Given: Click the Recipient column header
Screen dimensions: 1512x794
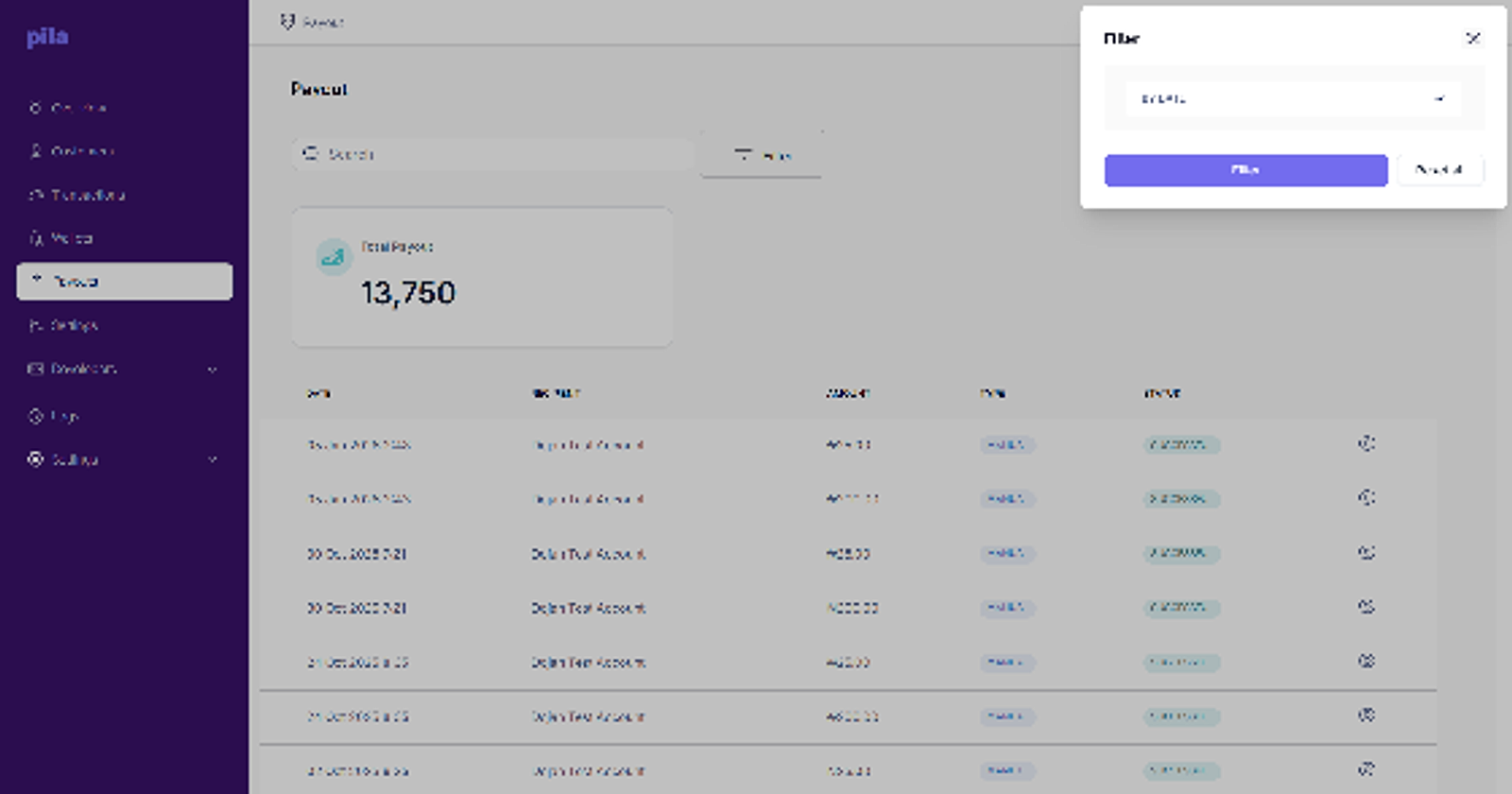Looking at the screenshot, I should pyautogui.click(x=556, y=393).
